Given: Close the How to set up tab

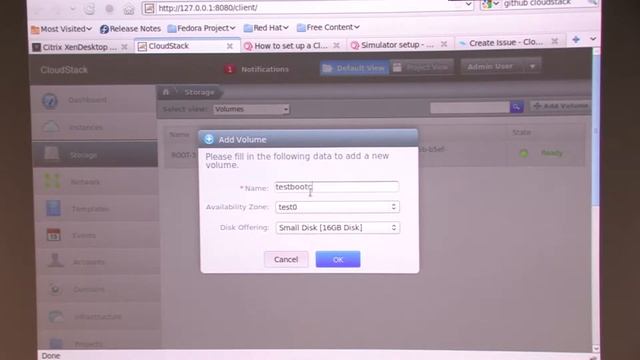Looking at the screenshot, I should coord(336,45).
